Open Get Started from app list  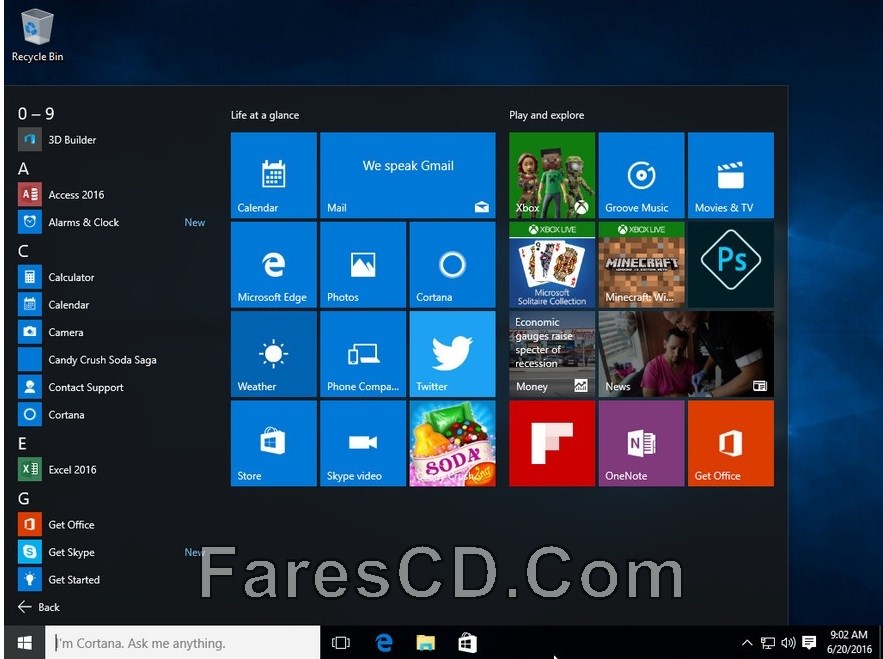click(x=113, y=580)
